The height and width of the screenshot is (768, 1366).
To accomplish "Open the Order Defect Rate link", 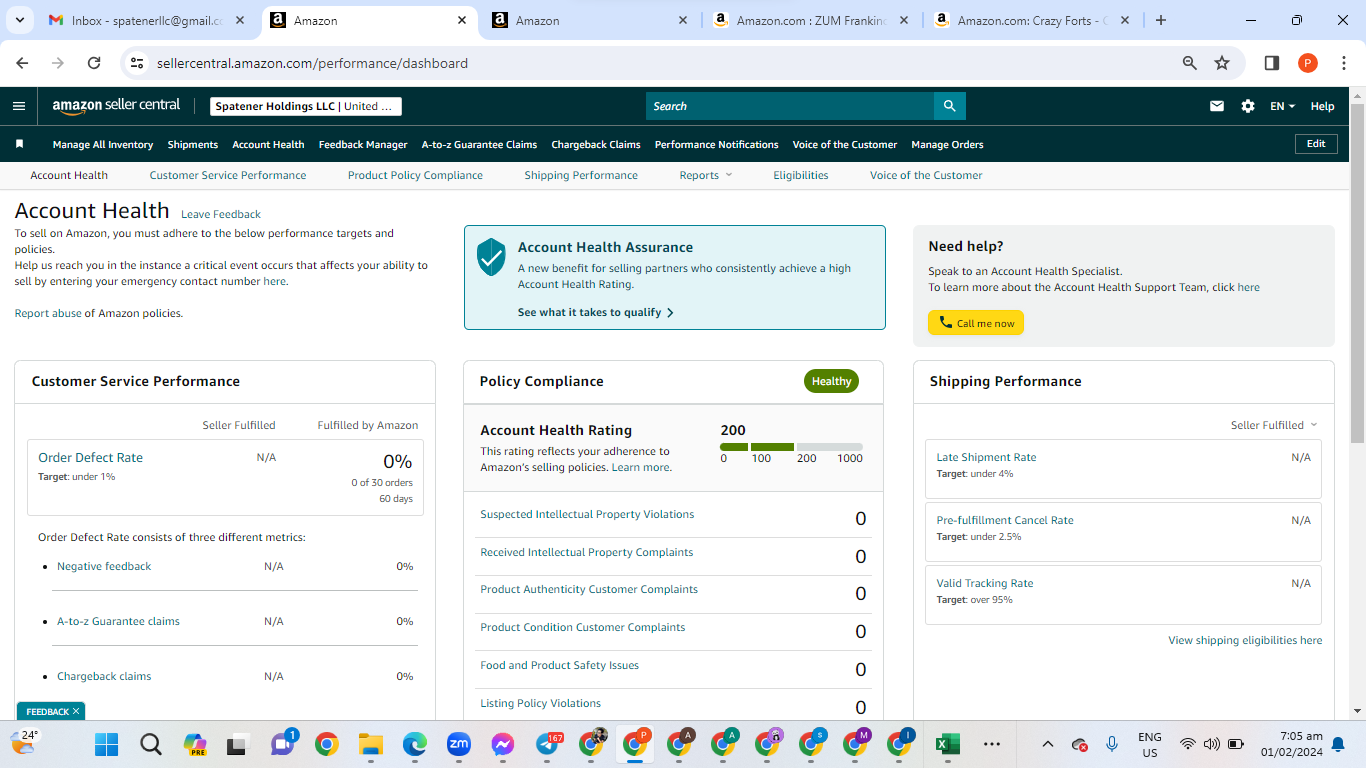I will pos(90,457).
